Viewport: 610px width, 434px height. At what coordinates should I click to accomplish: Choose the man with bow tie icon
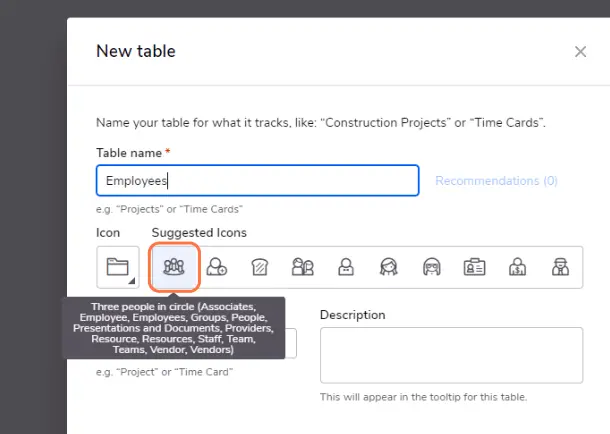(346, 267)
